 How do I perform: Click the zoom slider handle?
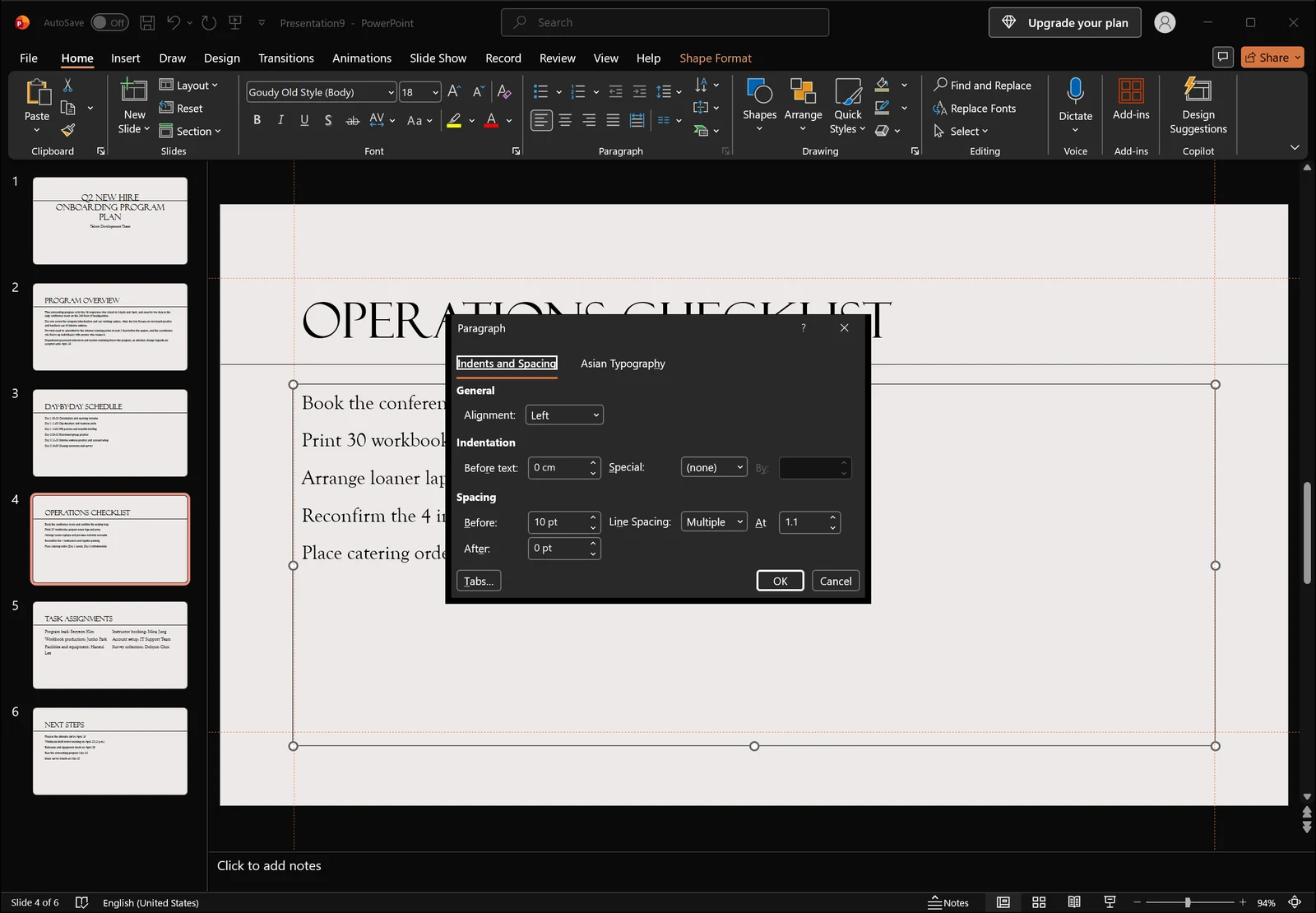point(1188,902)
